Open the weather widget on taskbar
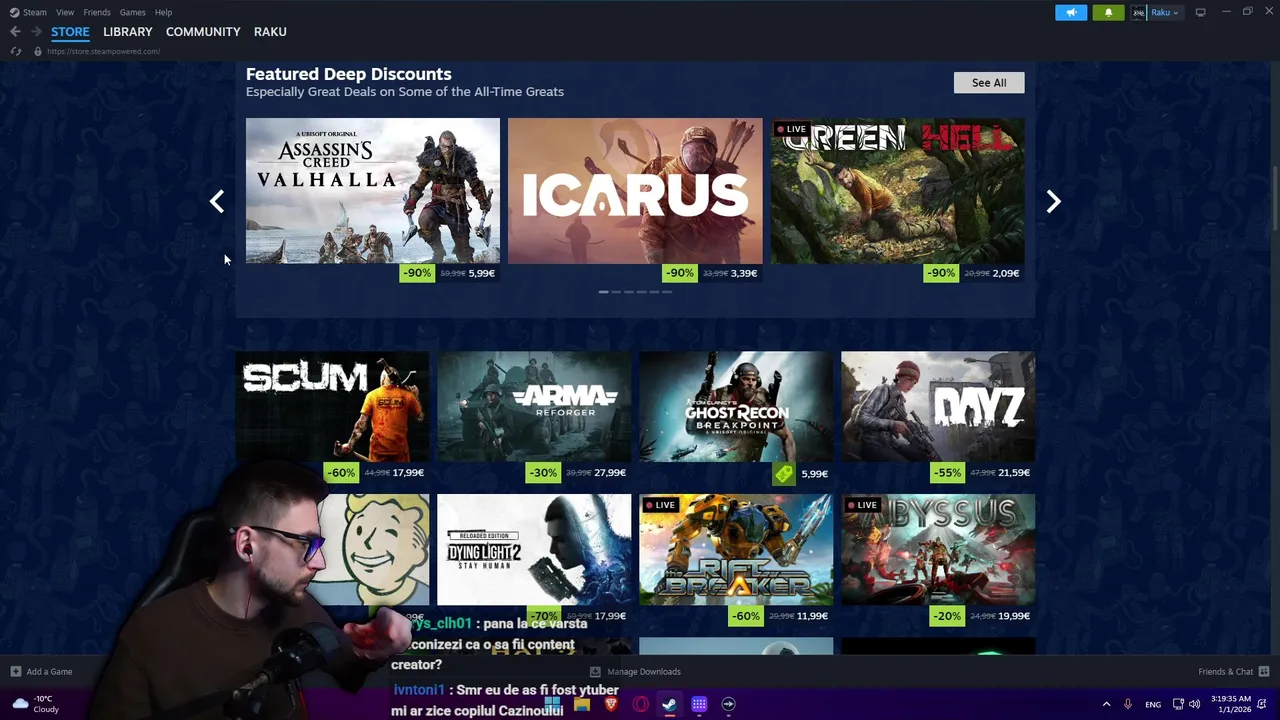This screenshot has height=720, width=1280. coord(36,704)
